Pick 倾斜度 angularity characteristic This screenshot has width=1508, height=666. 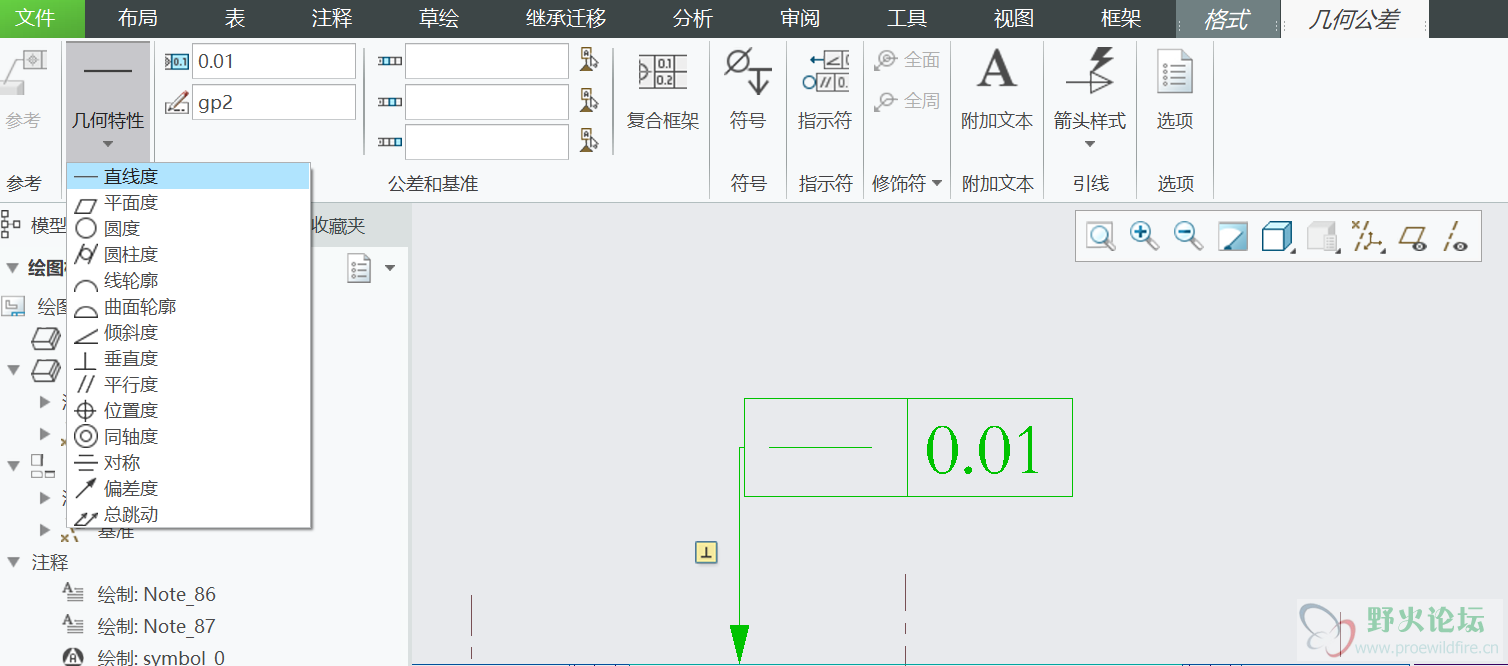click(188, 333)
